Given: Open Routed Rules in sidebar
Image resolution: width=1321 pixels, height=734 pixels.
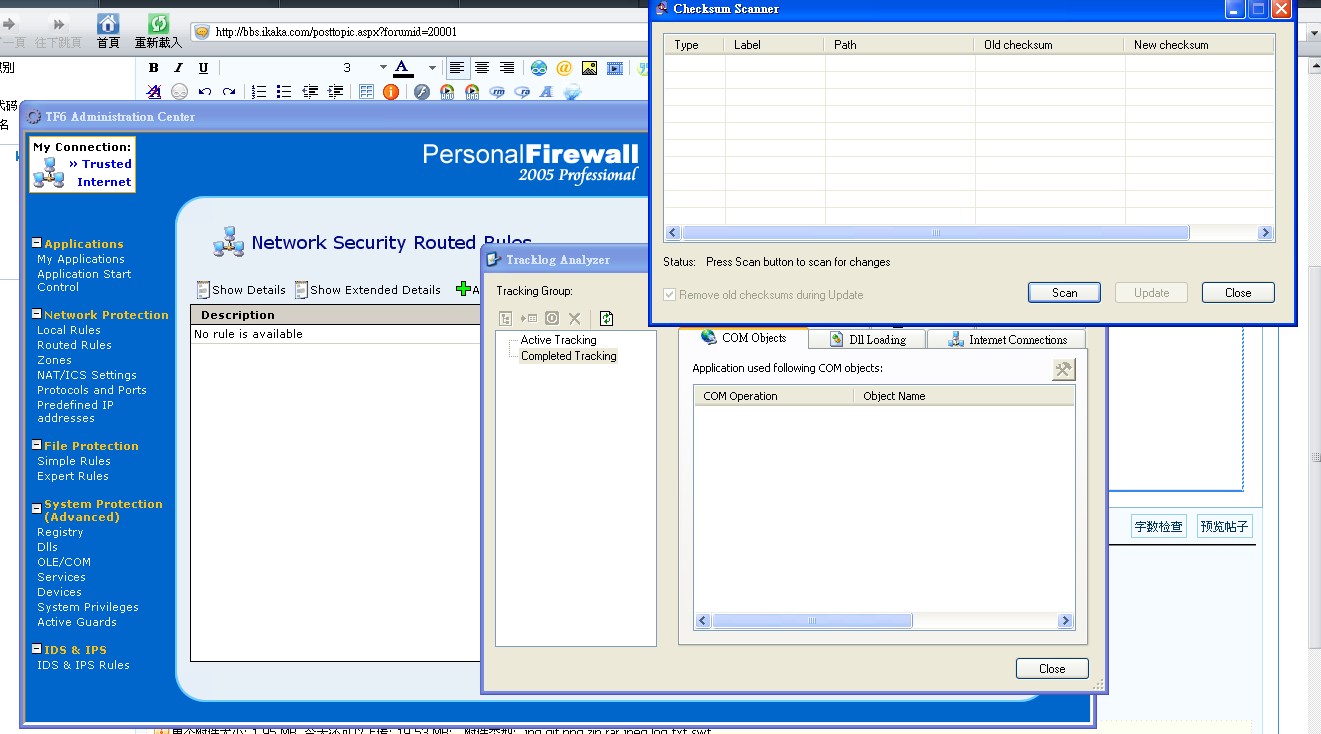Looking at the screenshot, I should tap(74, 345).
